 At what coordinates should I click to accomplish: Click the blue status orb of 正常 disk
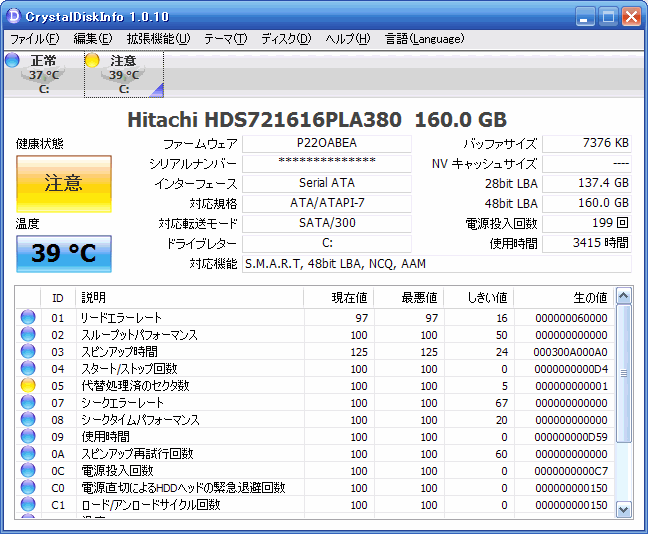[x=12, y=60]
